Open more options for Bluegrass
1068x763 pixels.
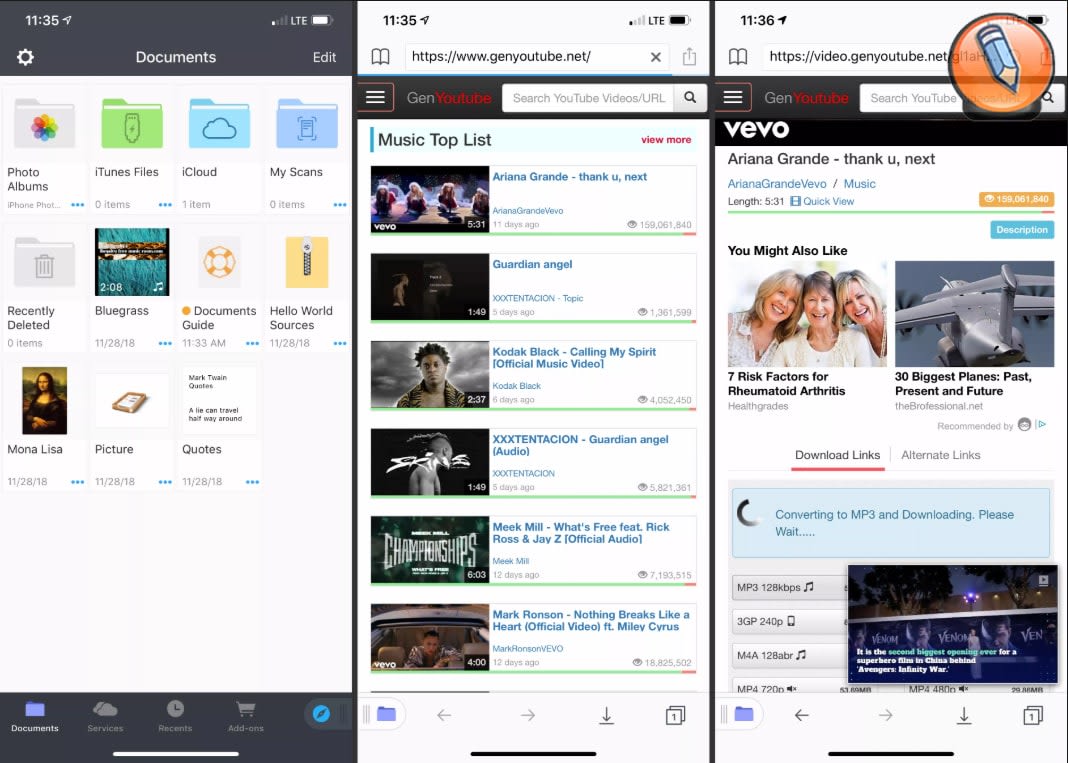[165, 343]
